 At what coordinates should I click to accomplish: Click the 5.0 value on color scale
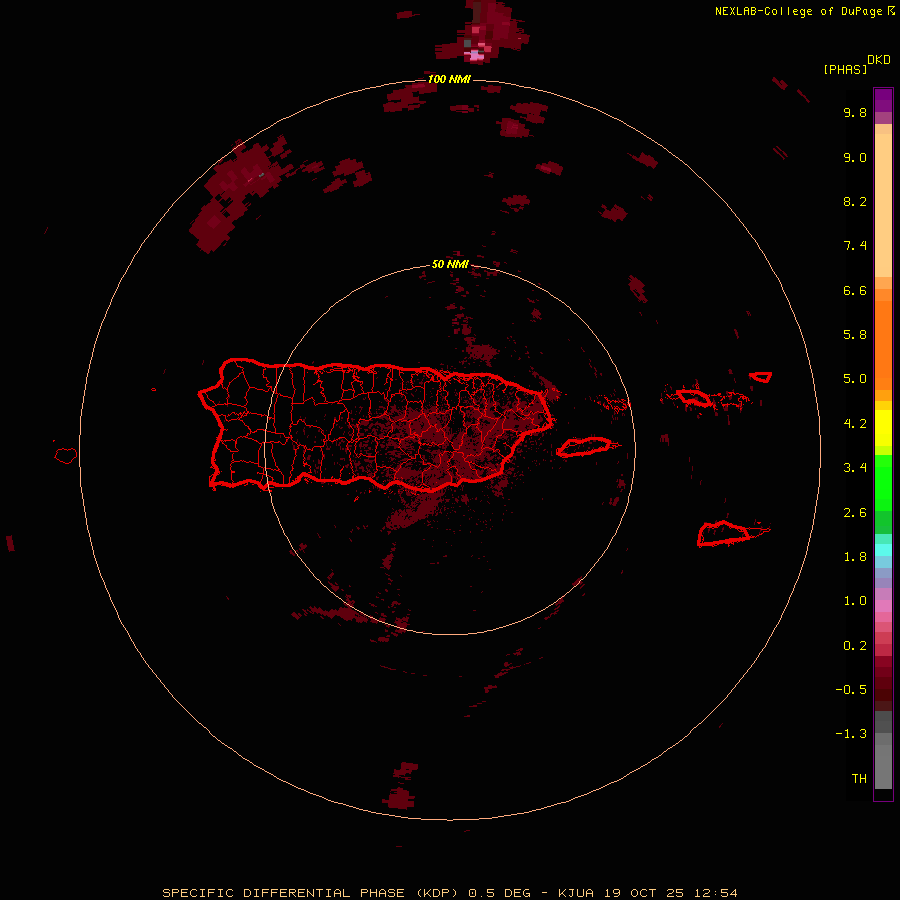tap(855, 379)
